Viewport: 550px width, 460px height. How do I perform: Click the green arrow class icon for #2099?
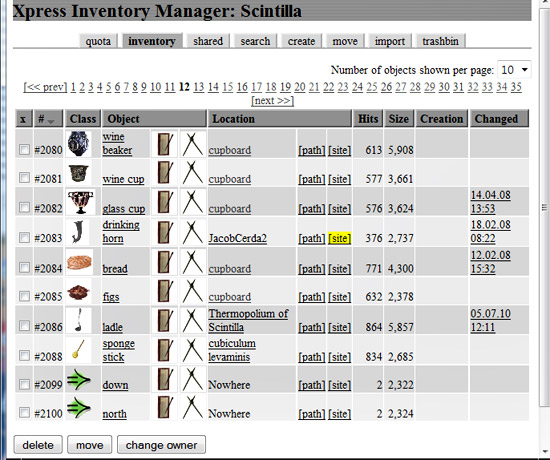tap(79, 379)
